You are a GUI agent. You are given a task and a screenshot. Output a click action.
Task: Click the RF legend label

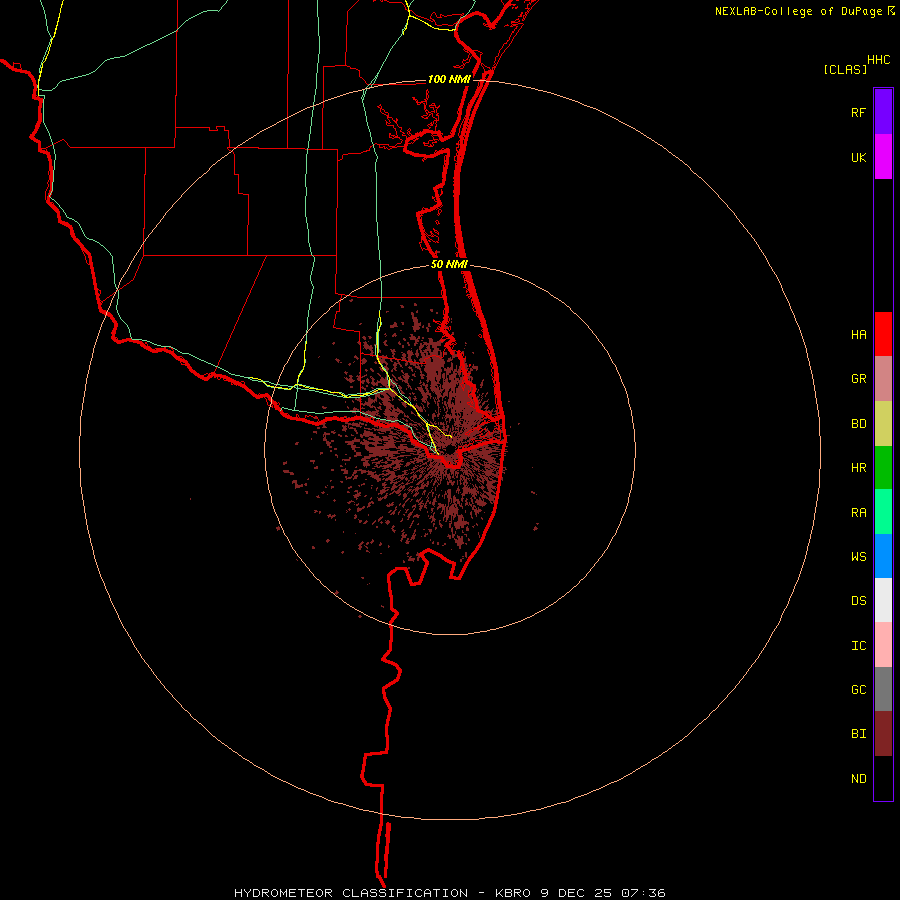point(858,112)
